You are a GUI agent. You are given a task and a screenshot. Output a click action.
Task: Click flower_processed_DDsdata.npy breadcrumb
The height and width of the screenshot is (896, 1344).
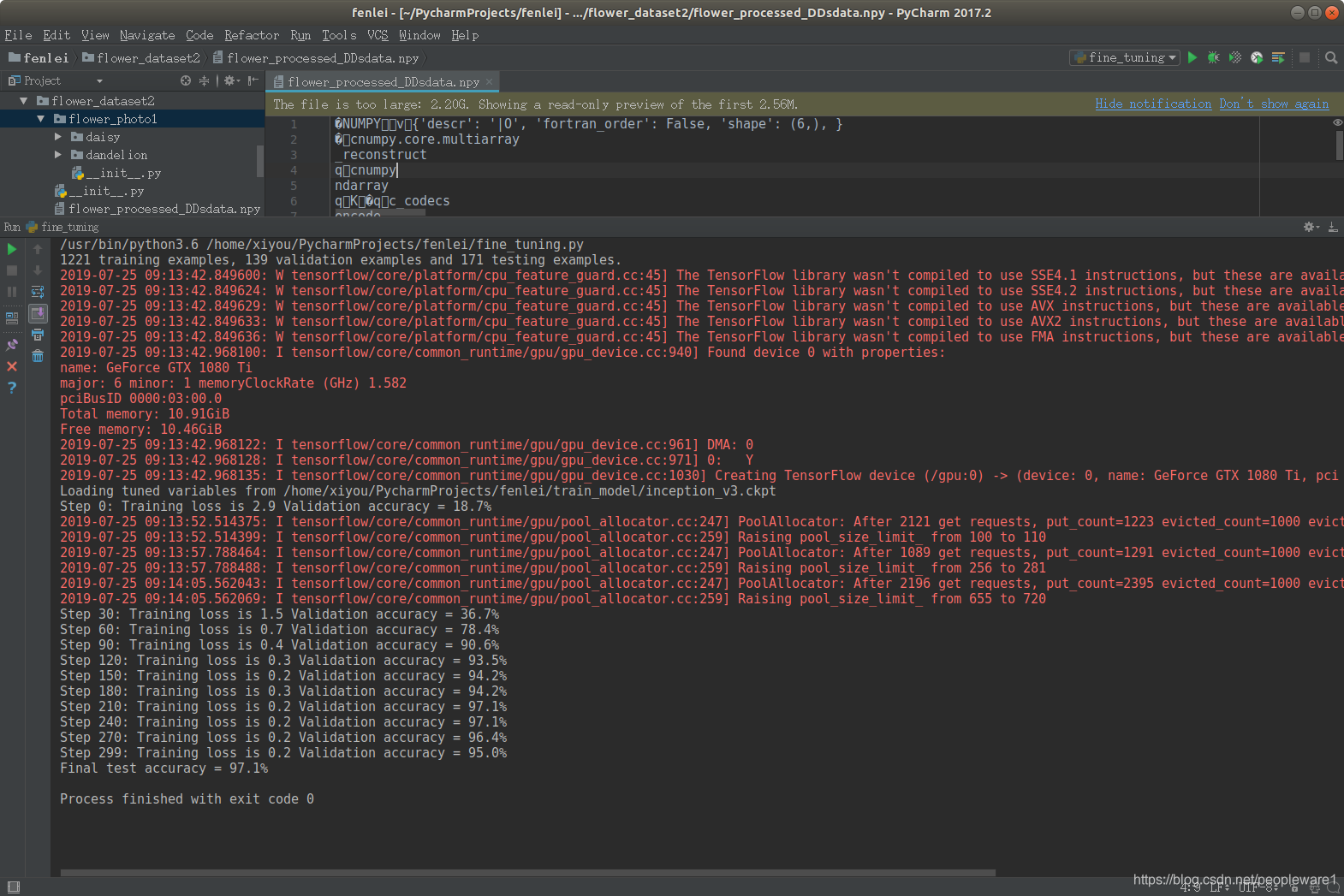[316, 57]
